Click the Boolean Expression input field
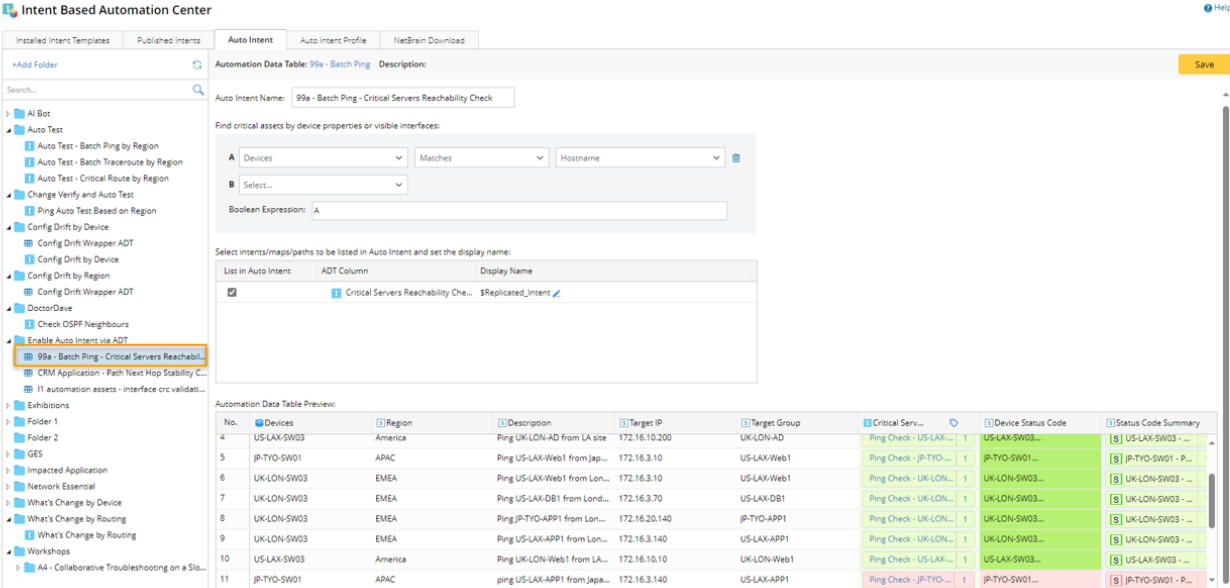The width and height of the screenshot is (1230, 588). click(518, 211)
